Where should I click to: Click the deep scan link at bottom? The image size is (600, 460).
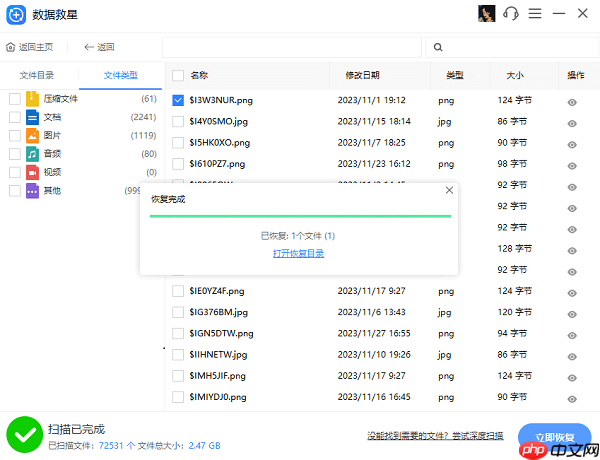click(x=436, y=436)
